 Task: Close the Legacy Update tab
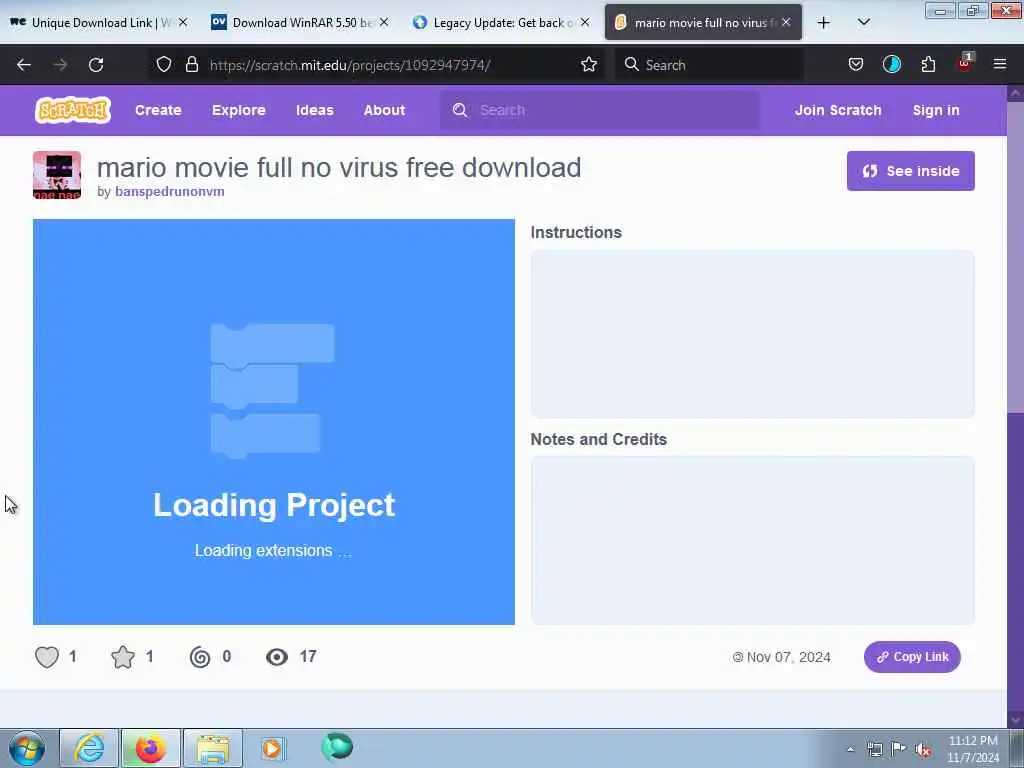(585, 22)
